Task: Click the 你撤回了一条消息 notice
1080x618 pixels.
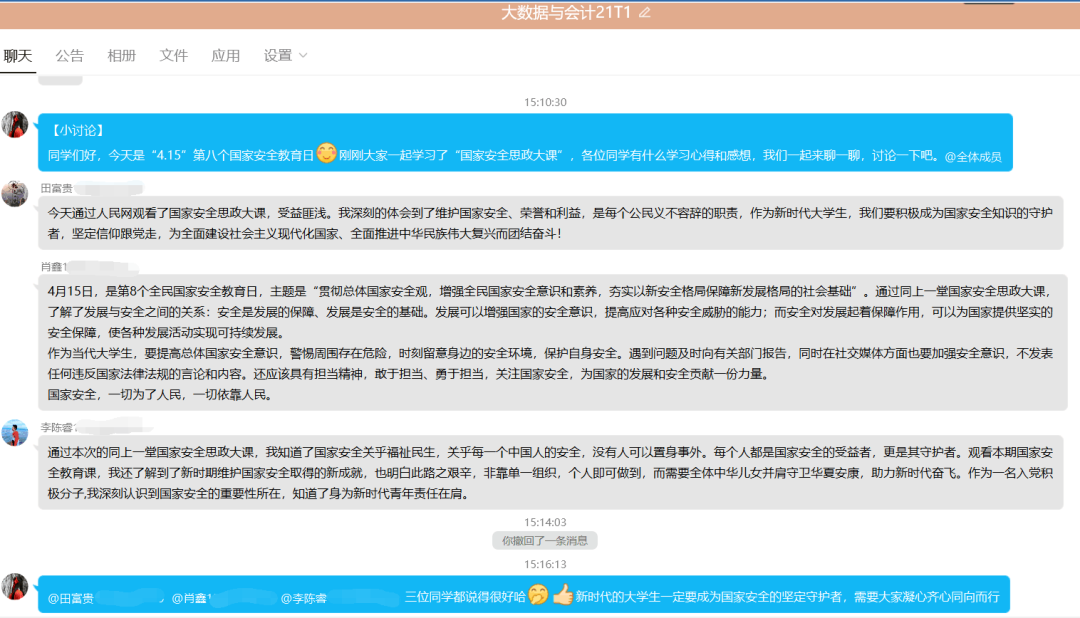Action: pos(545,541)
